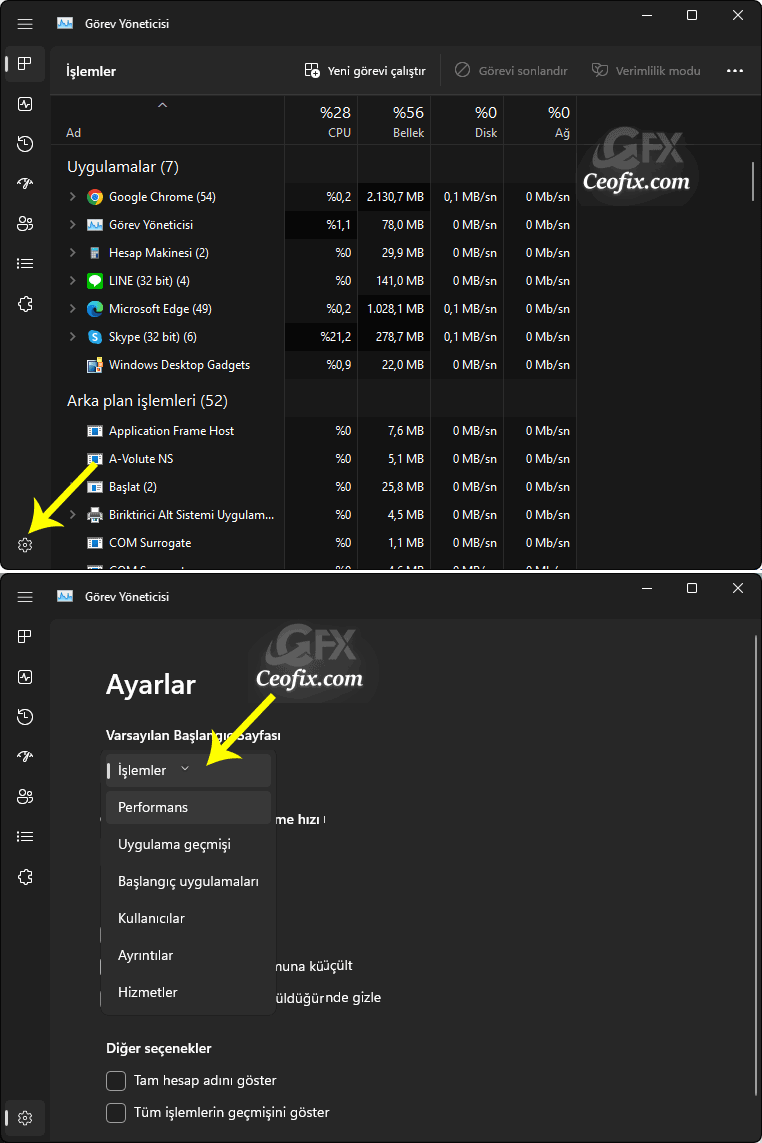Select the COM Surrogate process row
The height and width of the screenshot is (1143, 762).
click(314, 543)
